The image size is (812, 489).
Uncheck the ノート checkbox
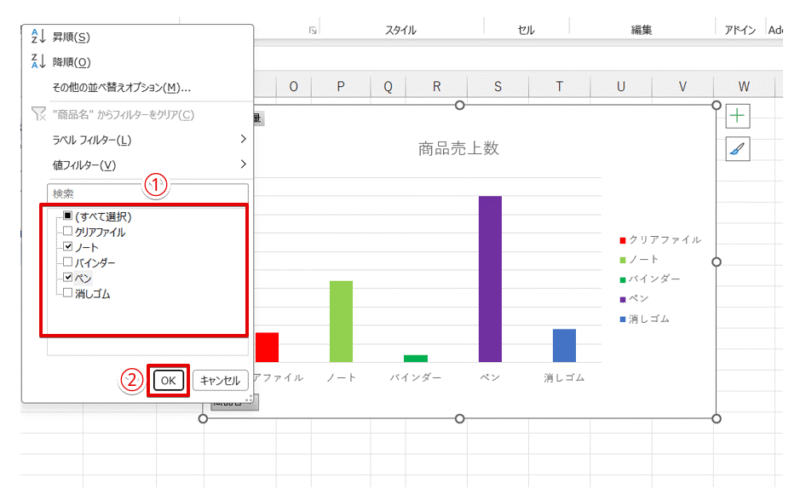coord(68,247)
